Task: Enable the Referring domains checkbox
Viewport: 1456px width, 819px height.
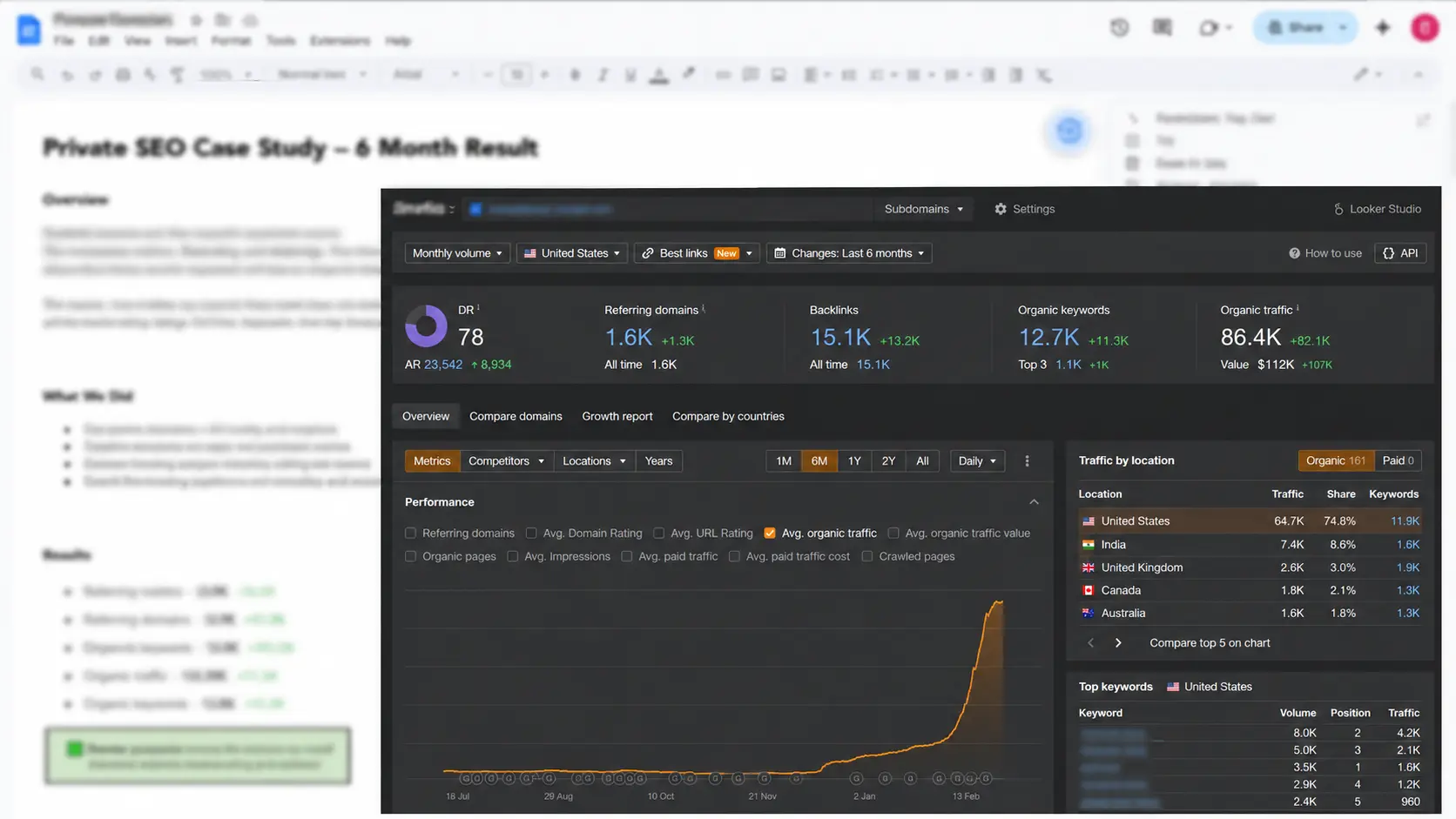Action: 411,534
